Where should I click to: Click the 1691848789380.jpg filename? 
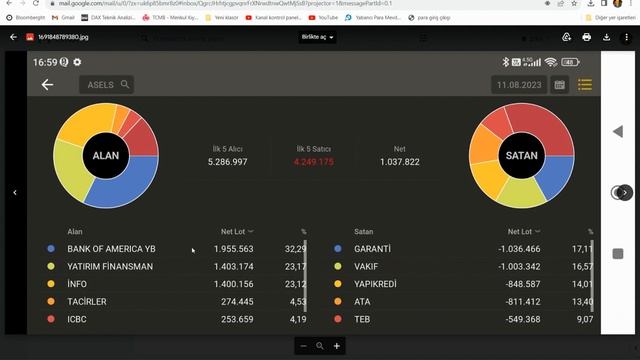click(63, 37)
